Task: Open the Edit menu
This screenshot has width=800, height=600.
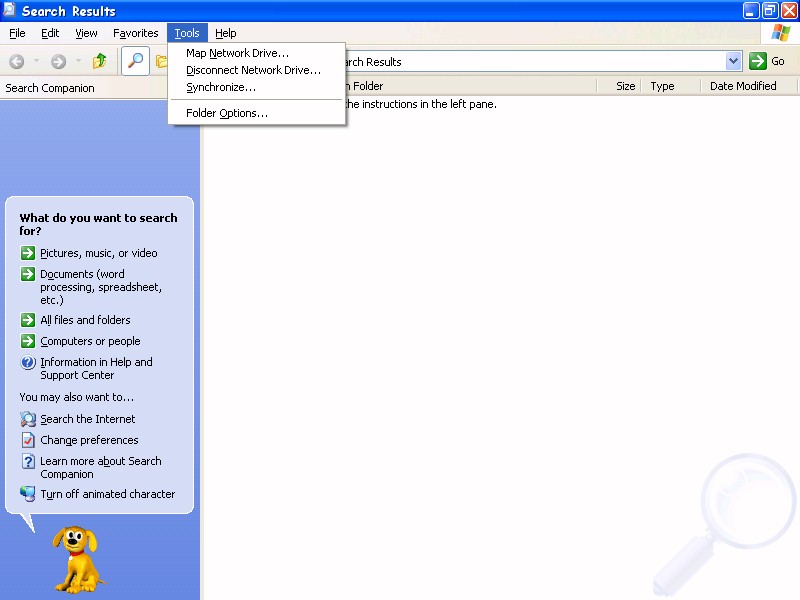Action: 50,33
